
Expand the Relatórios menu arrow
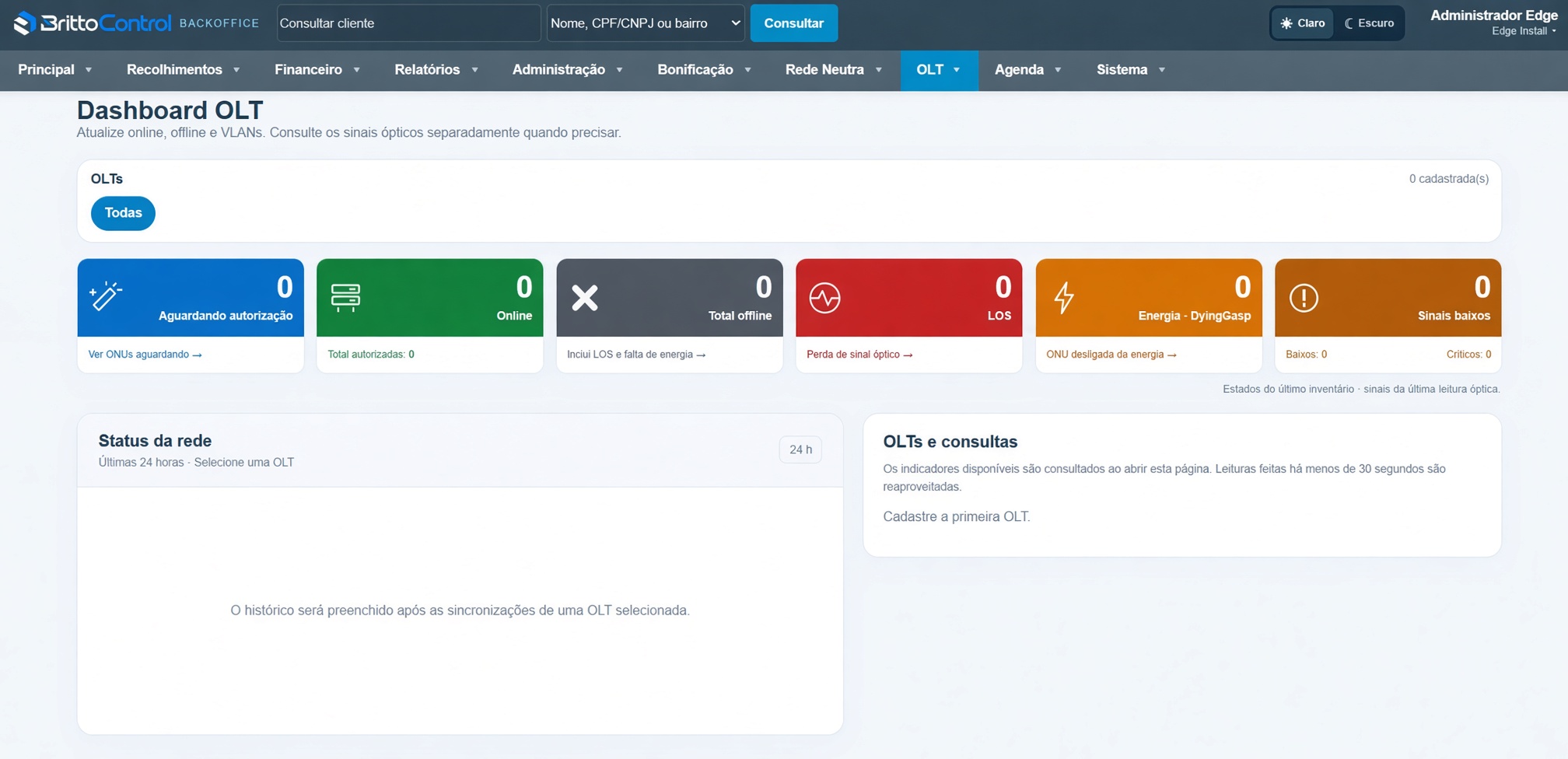click(x=474, y=70)
